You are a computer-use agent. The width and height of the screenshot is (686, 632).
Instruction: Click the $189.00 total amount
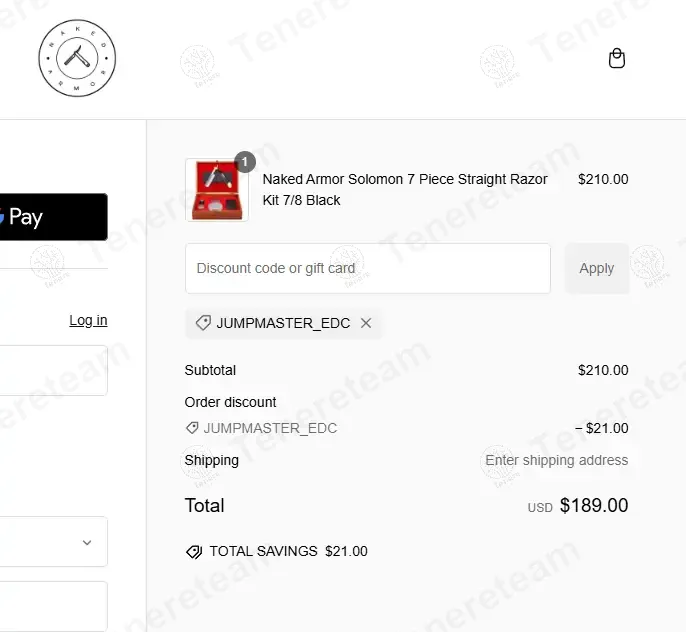594,506
